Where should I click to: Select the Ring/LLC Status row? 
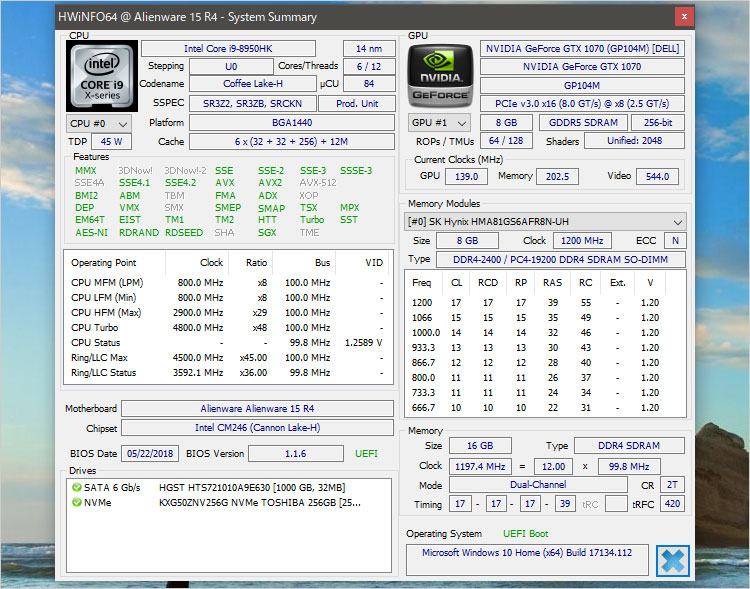(228, 373)
